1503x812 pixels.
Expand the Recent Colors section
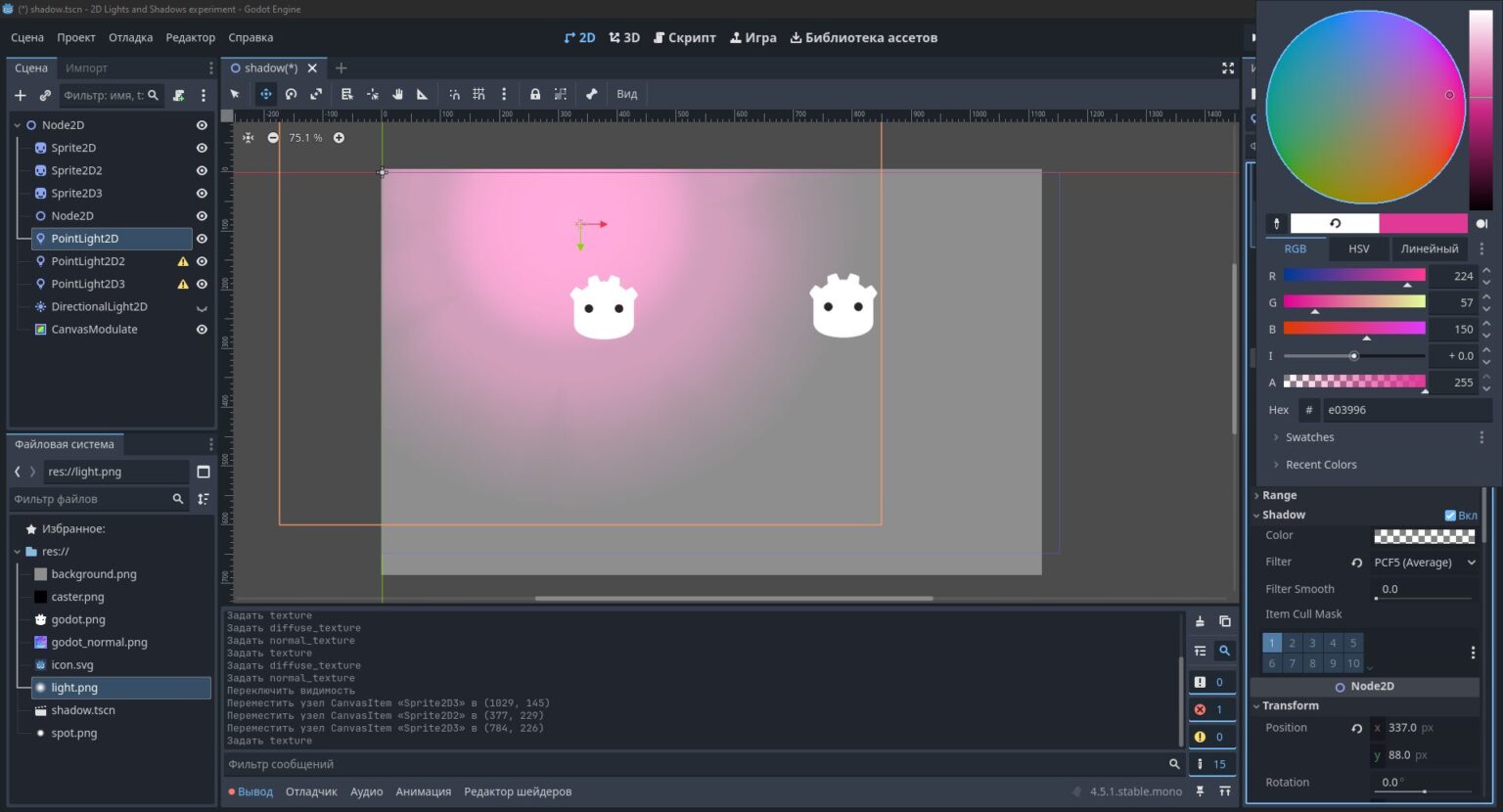click(x=1321, y=465)
